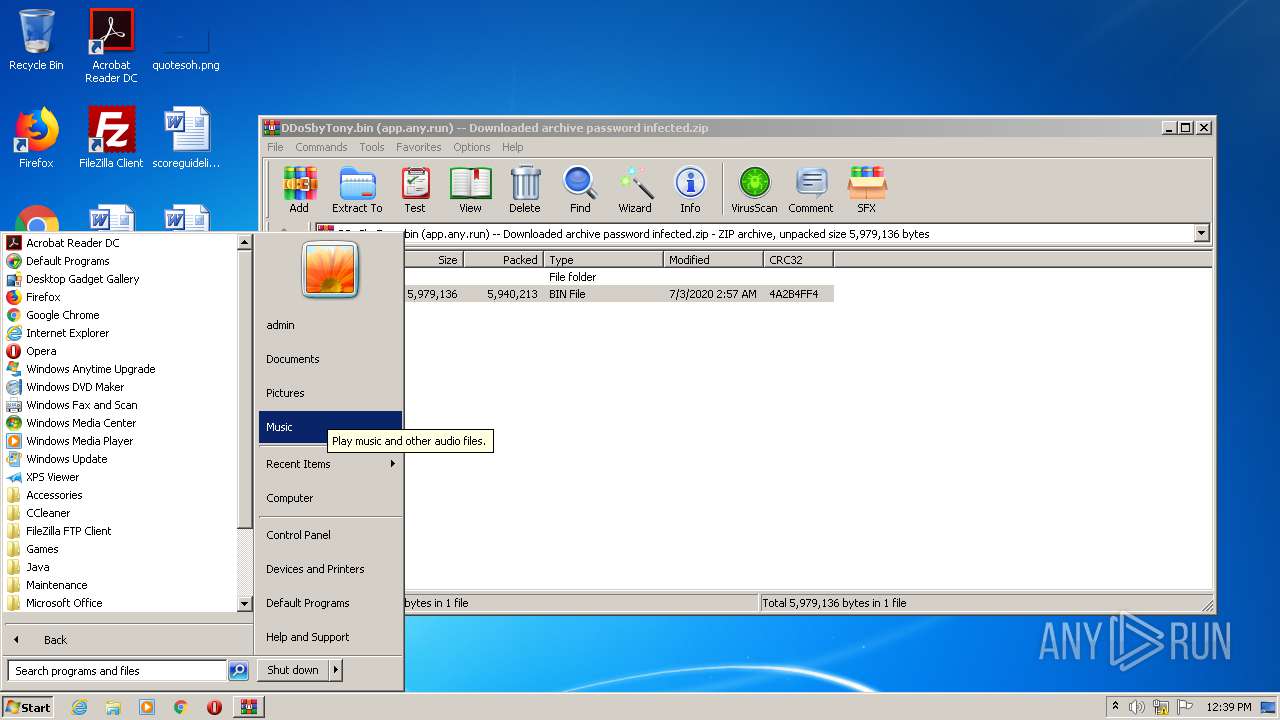1280x720 pixels.
Task: Open the Recycle Bin desktop icon
Action: coord(36,40)
